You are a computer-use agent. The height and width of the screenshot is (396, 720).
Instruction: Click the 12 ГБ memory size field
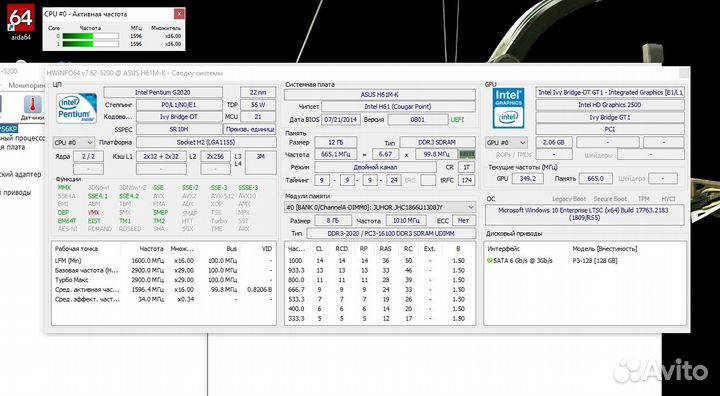point(336,142)
